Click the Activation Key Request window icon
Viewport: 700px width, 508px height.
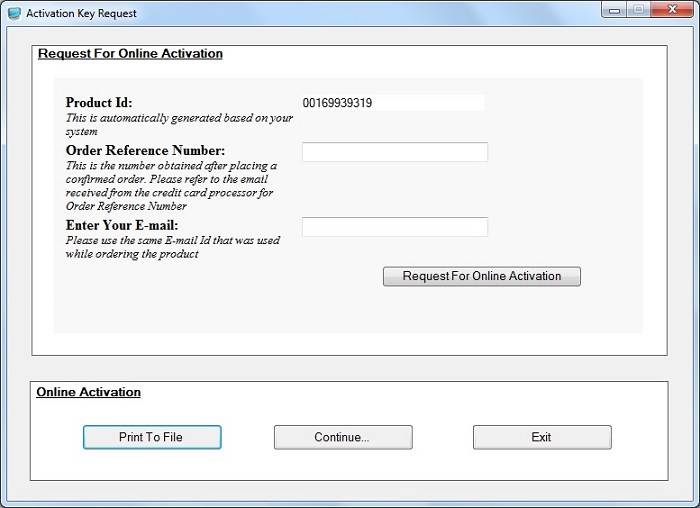(13, 13)
